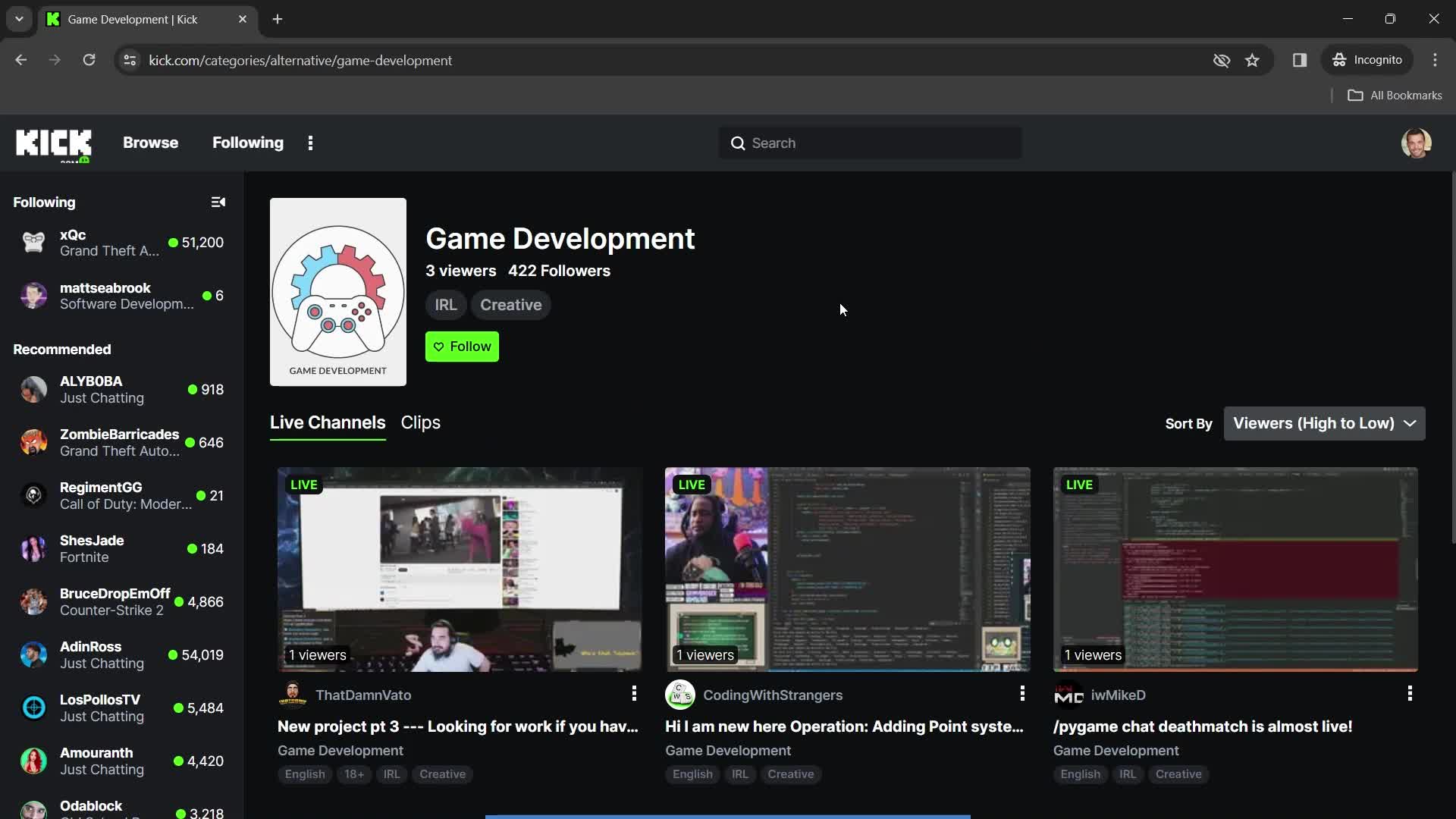Open iwMikeD stream options menu
This screenshot has height=819, width=1456.
click(1410, 694)
